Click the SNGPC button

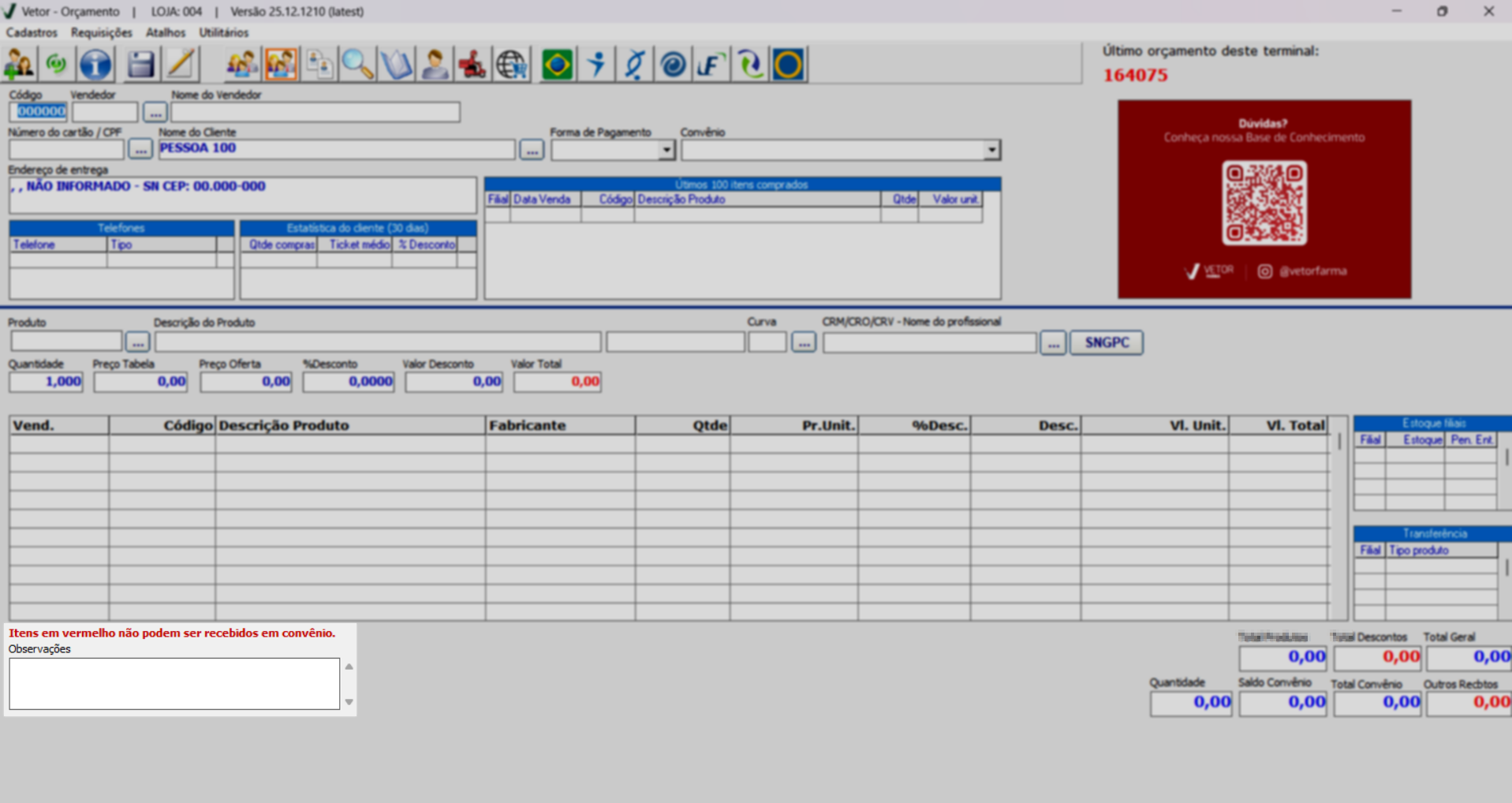coord(1107,342)
